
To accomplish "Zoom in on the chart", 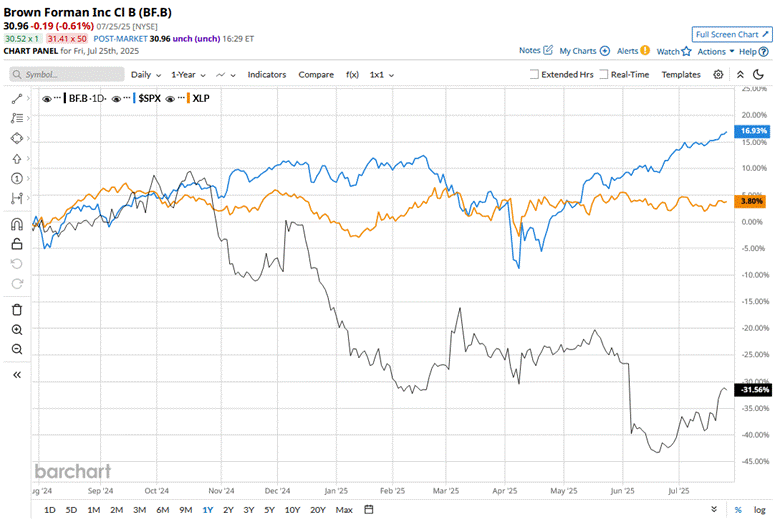I will [x=16, y=329].
